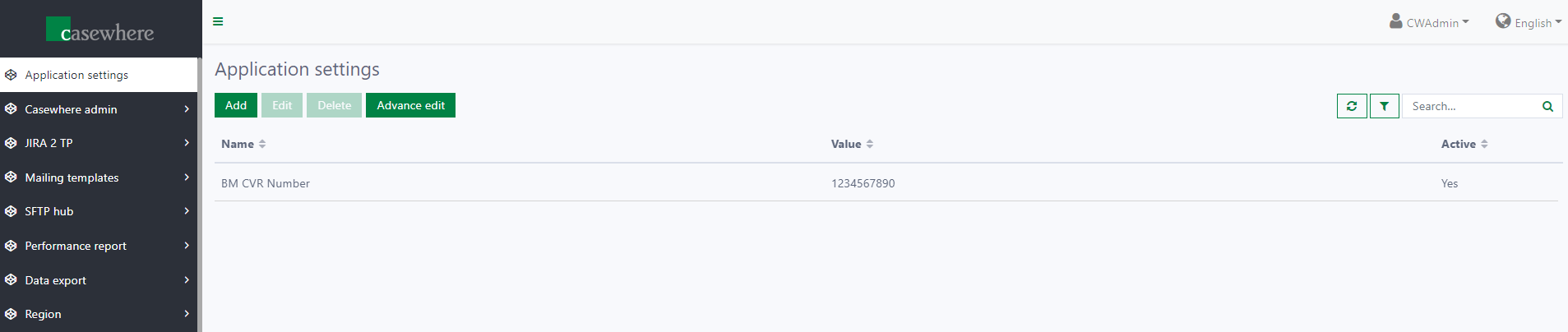Open the filter funnel icon button
Viewport: 1568px width, 332px height.
[x=1385, y=106]
